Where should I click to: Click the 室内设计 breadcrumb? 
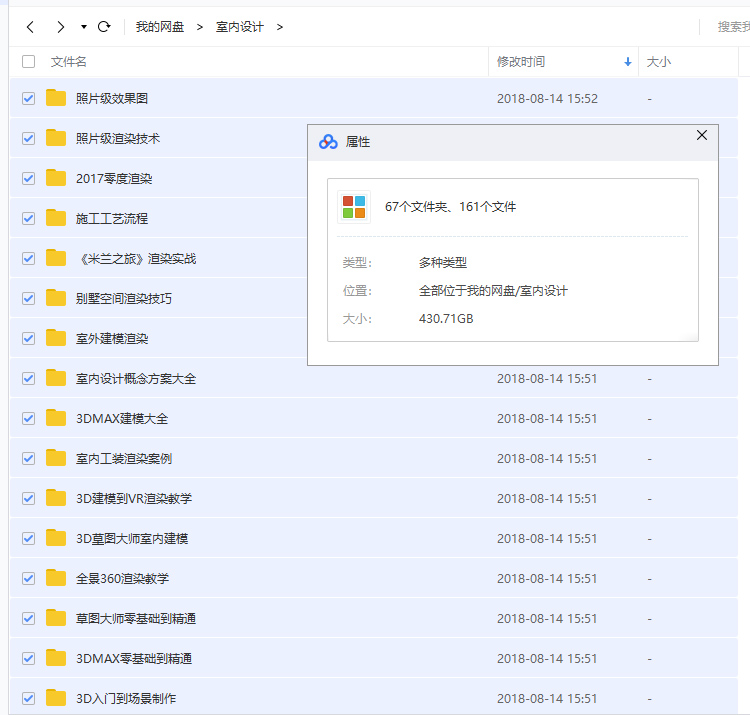click(240, 27)
